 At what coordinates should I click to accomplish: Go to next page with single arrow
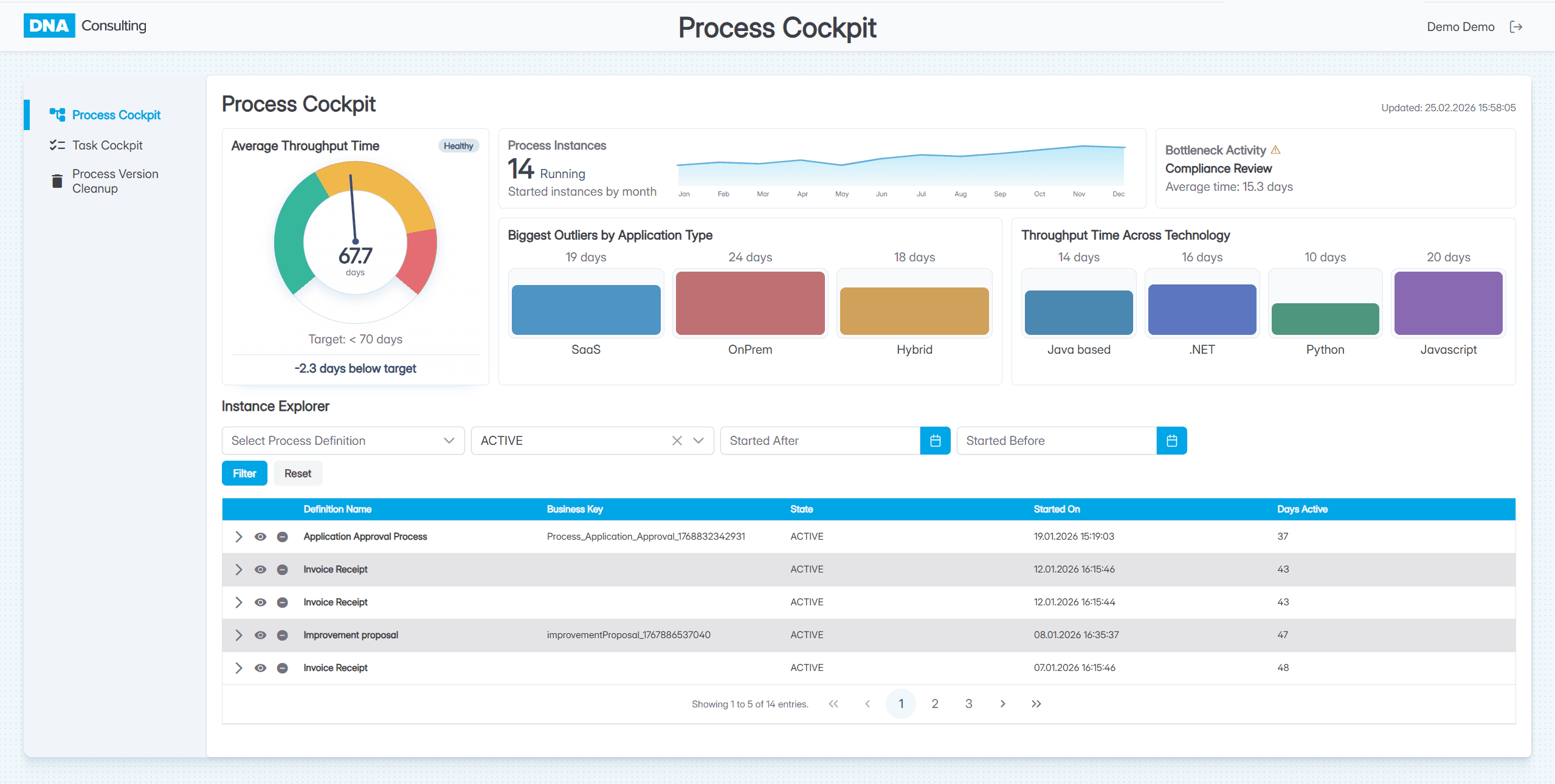1002,704
